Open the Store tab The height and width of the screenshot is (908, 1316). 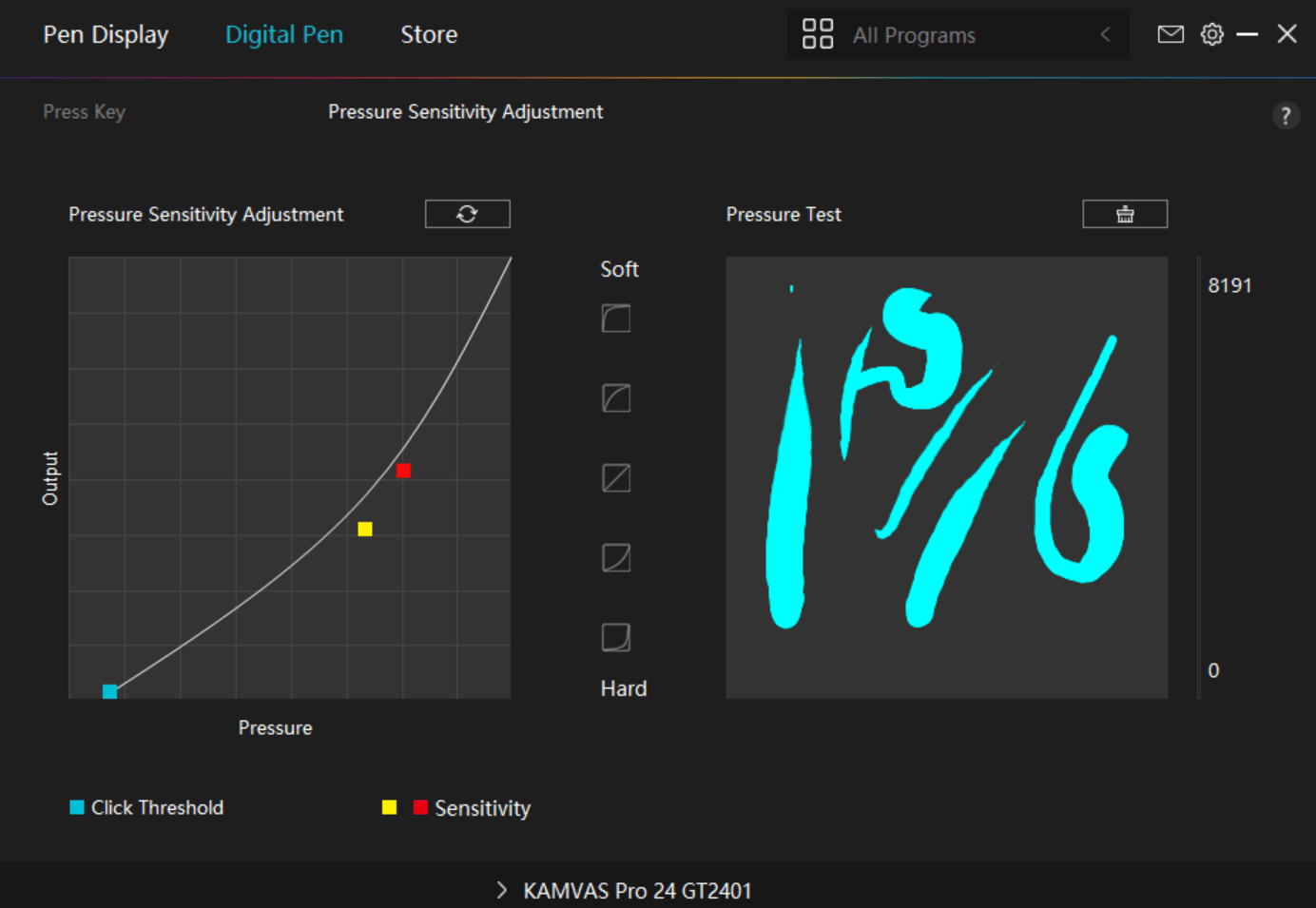[x=429, y=34]
